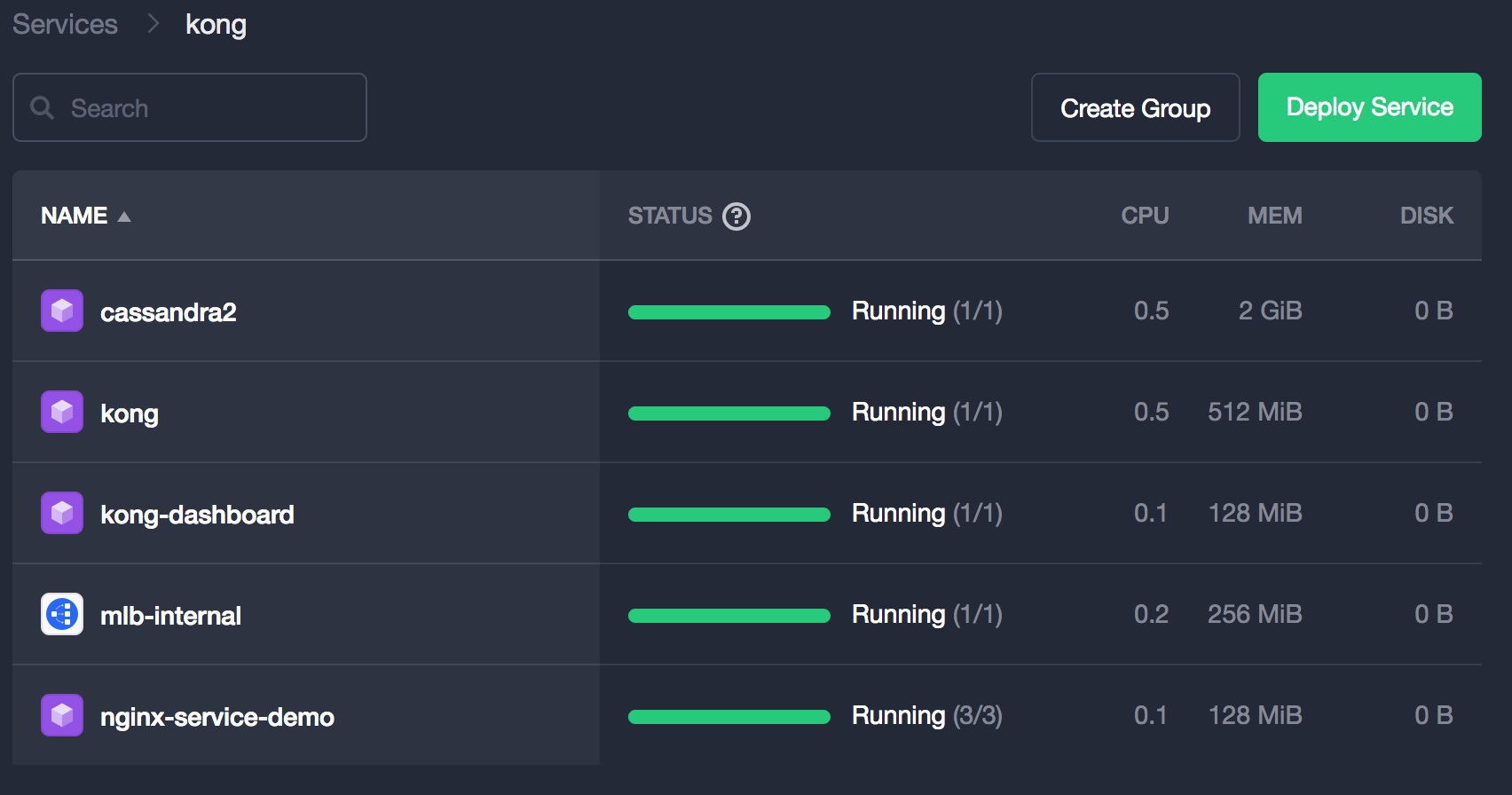Click the breadcrumb chevron separator
The height and width of the screenshot is (795, 1512).
click(153, 24)
